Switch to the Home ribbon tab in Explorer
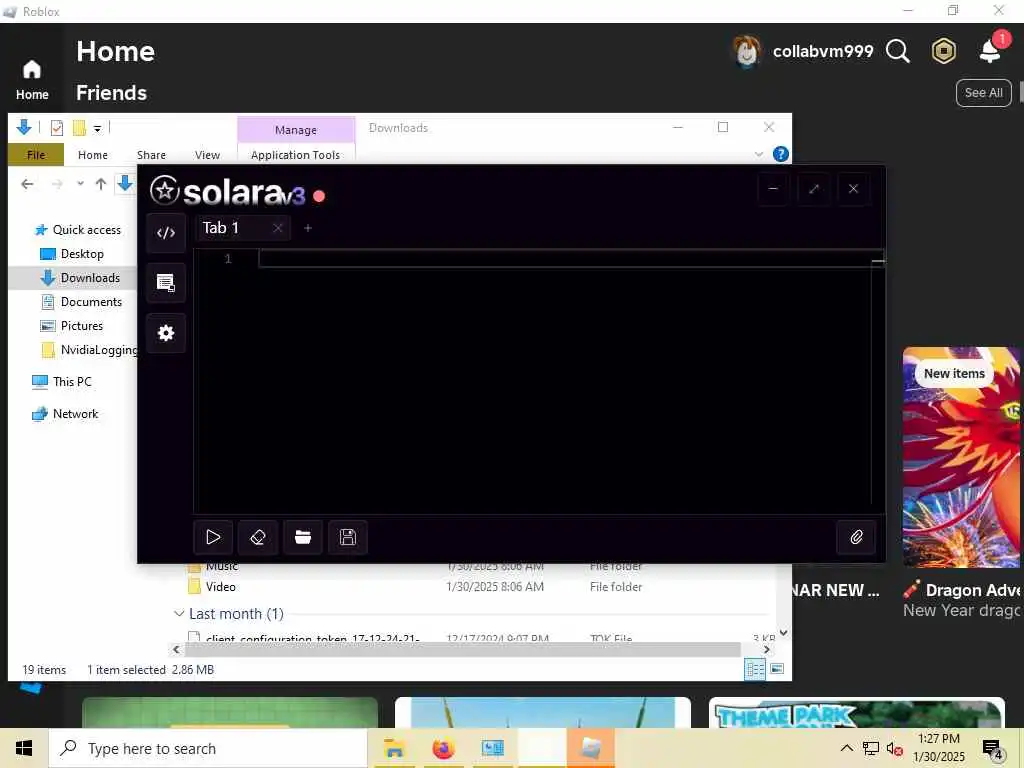1024x768 pixels. coord(93,155)
